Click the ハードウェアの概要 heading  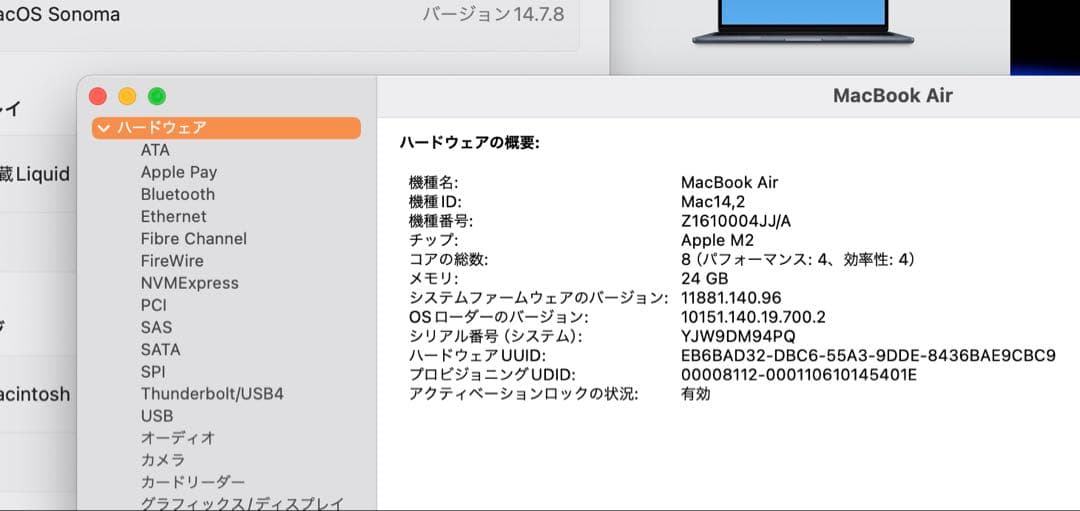tap(470, 143)
